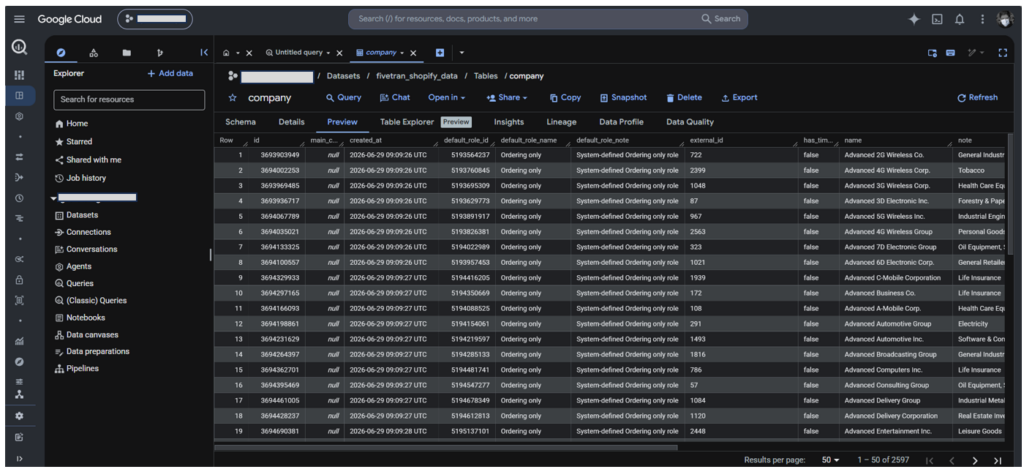Viewport: 1024px width, 472px height.
Task: Open the Google Cloud main navigation menu
Action: click(20, 19)
